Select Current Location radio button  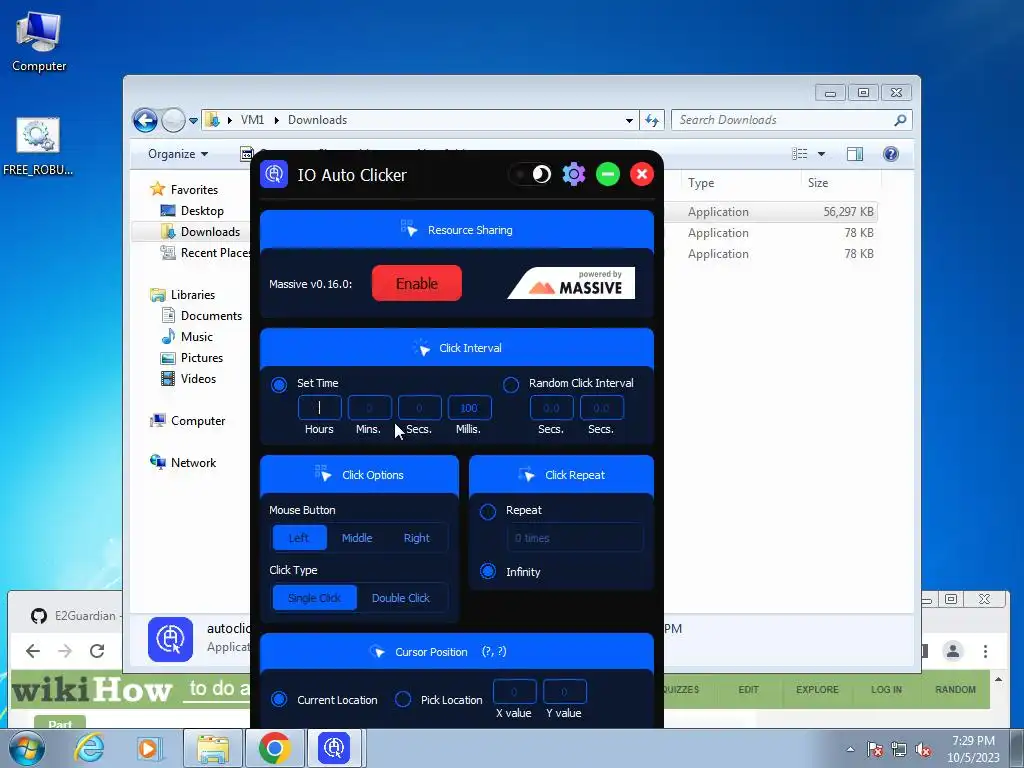point(279,699)
